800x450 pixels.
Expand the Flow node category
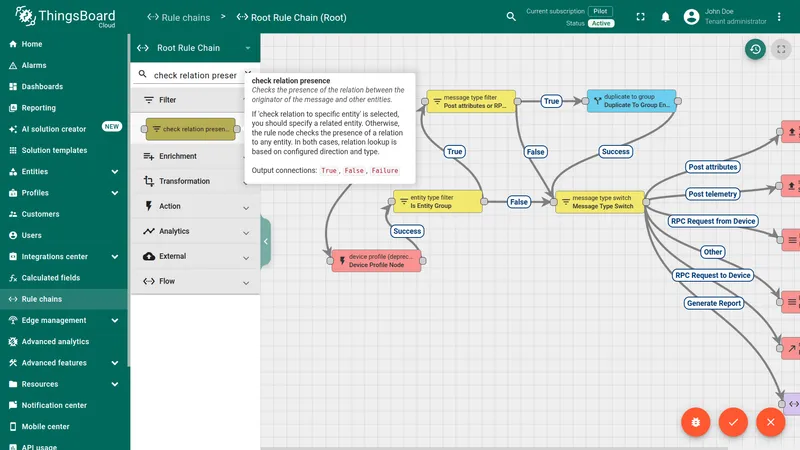(x=195, y=281)
